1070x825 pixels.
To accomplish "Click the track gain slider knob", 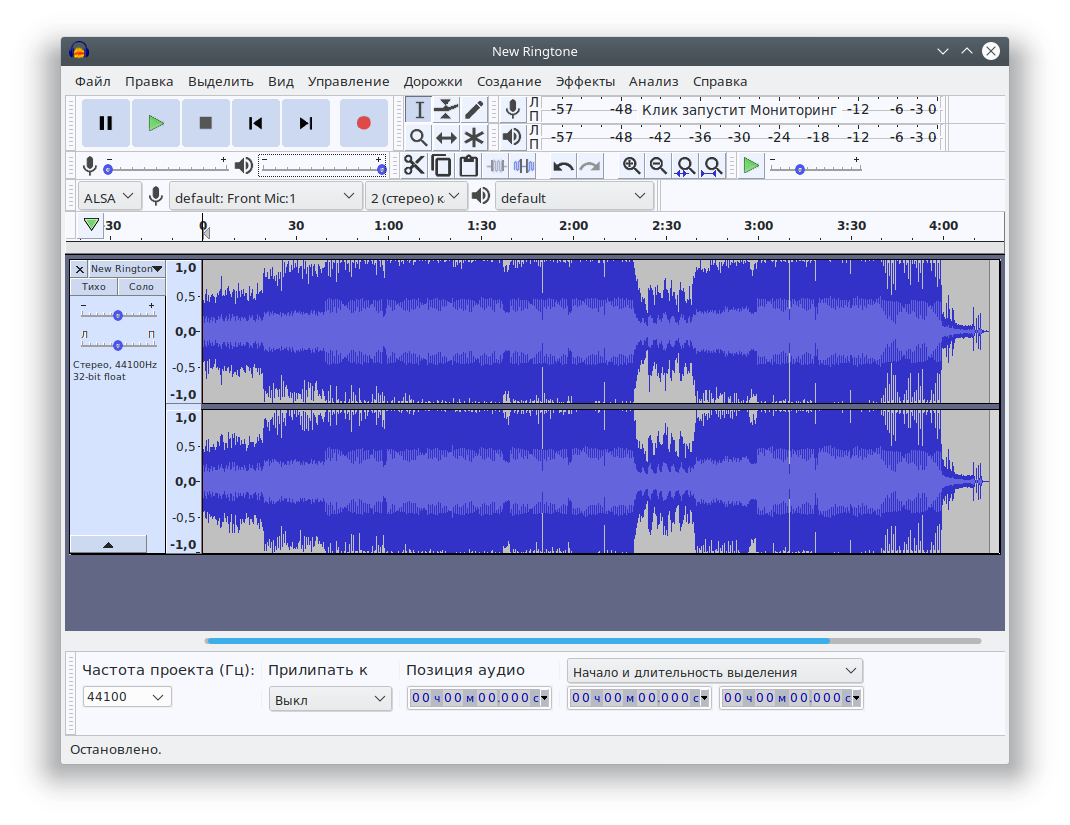I will tap(118, 315).
